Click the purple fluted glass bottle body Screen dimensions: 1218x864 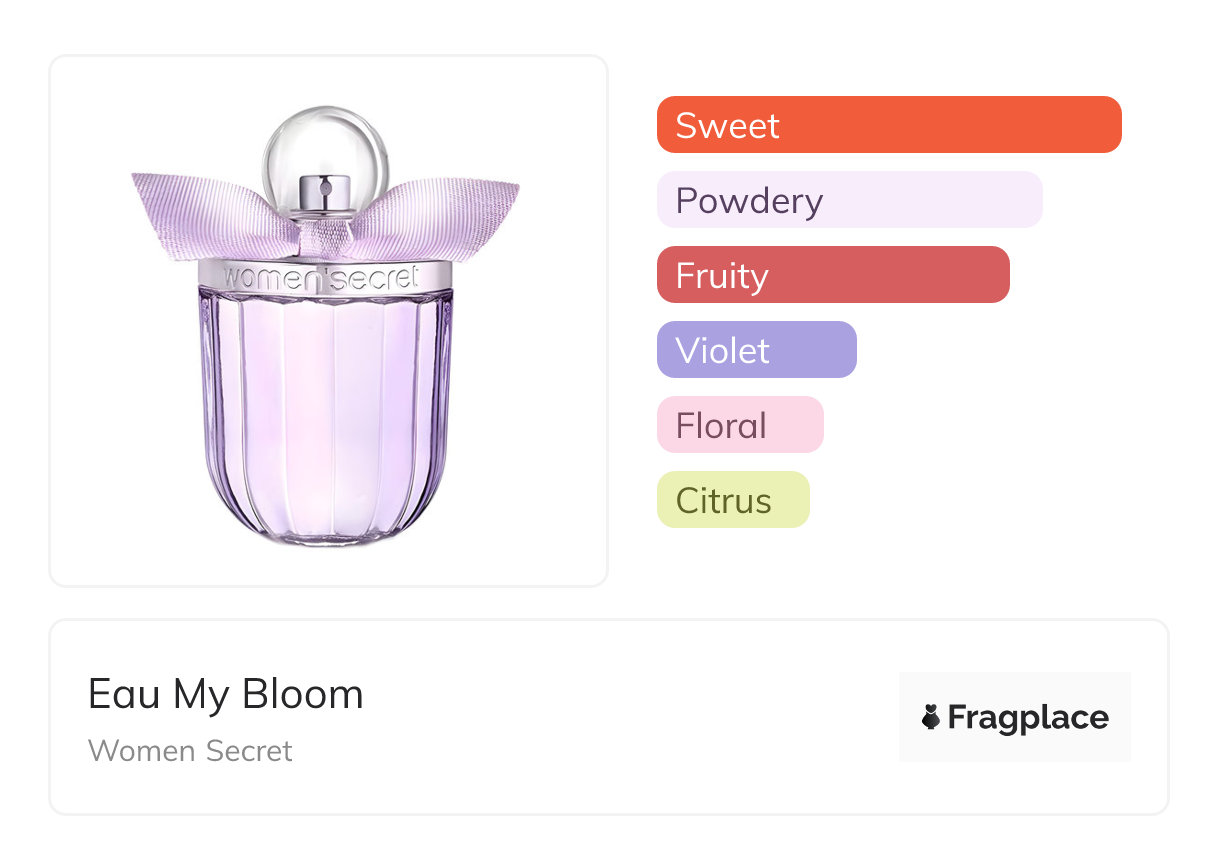point(325,400)
